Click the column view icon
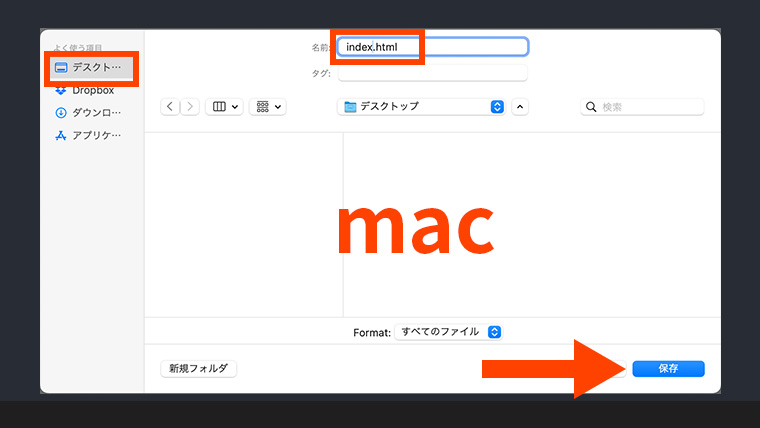Screen dimensions: 760x428 pos(219,106)
